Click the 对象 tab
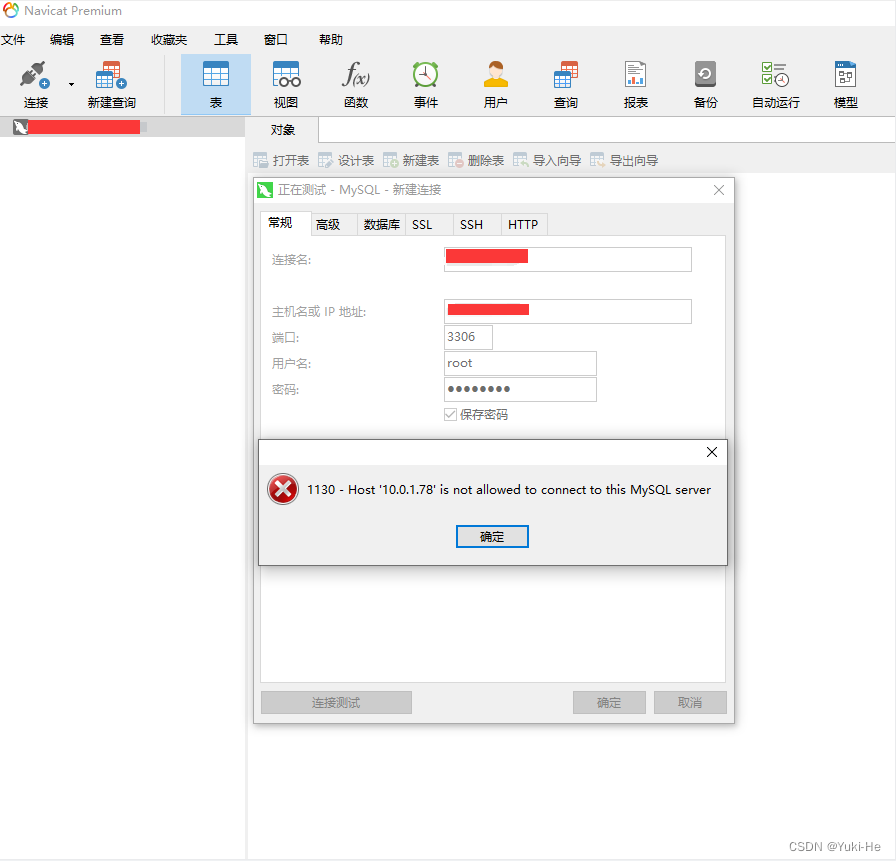 pos(282,130)
